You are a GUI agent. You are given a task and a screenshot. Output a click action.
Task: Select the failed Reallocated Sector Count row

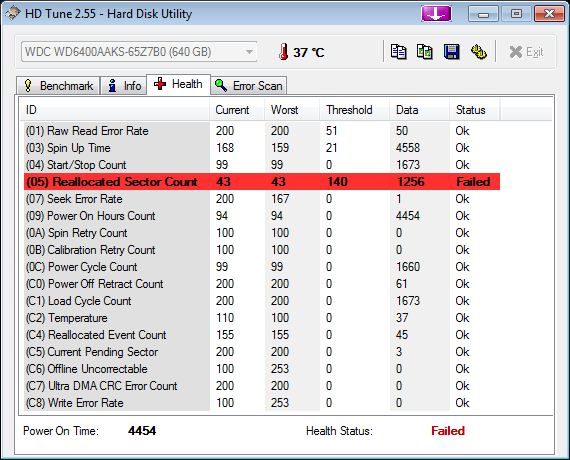coord(262,181)
